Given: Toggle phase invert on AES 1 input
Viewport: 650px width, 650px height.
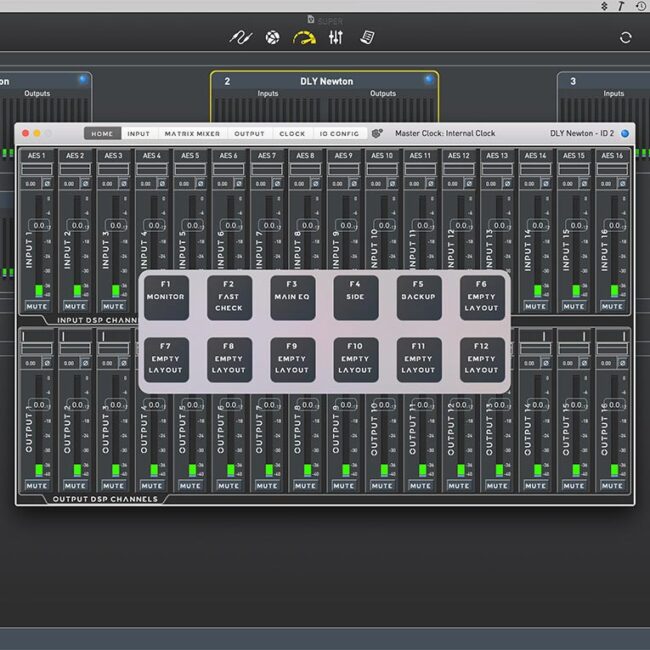Looking at the screenshot, I should click(46, 183).
